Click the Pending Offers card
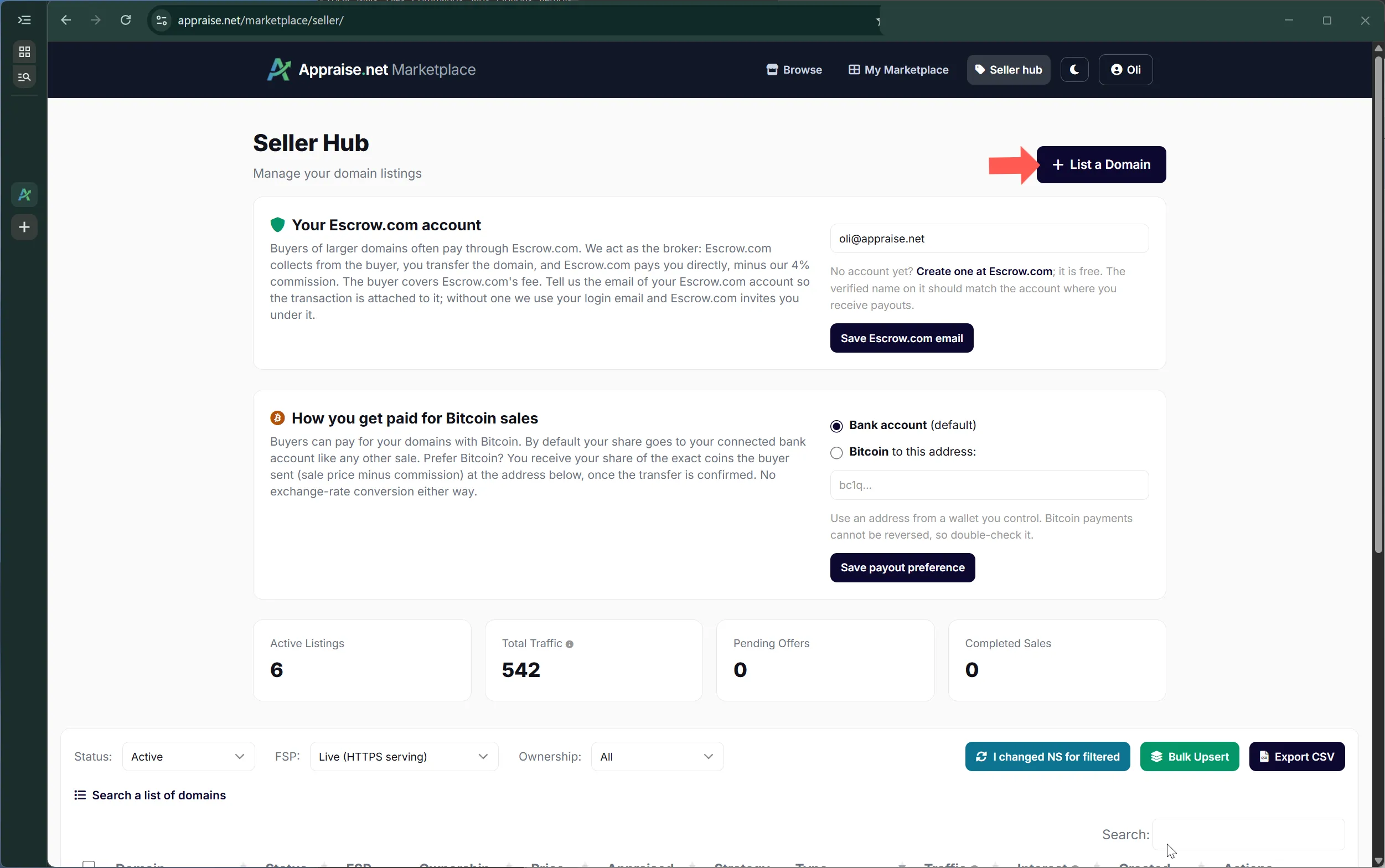Viewport: 1385px width, 868px height. click(x=825, y=660)
